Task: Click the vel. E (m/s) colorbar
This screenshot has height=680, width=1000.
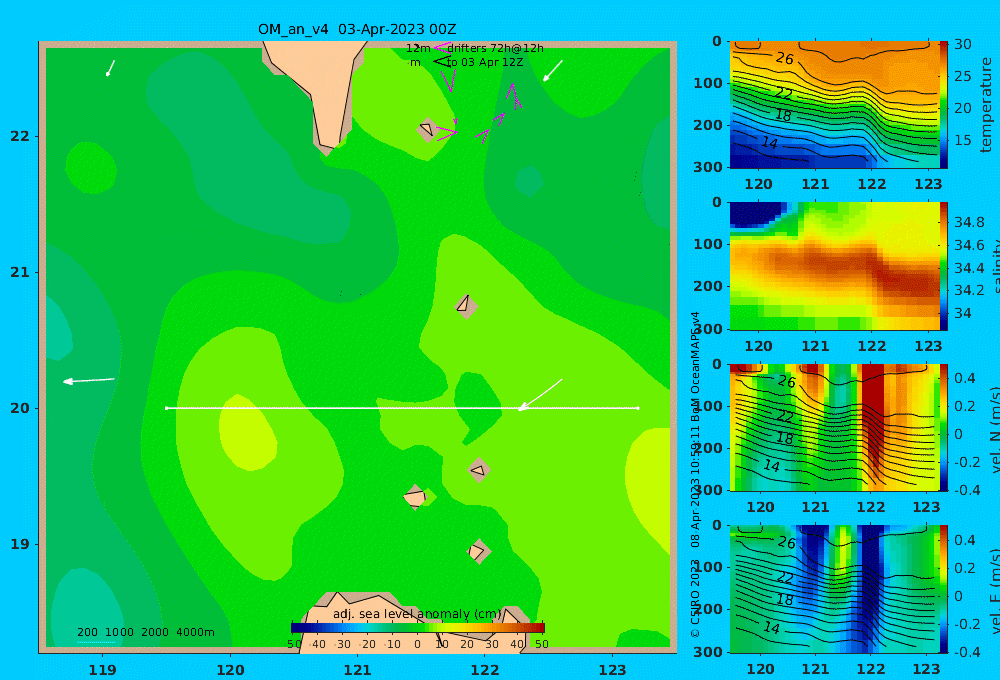Action: pos(943,589)
